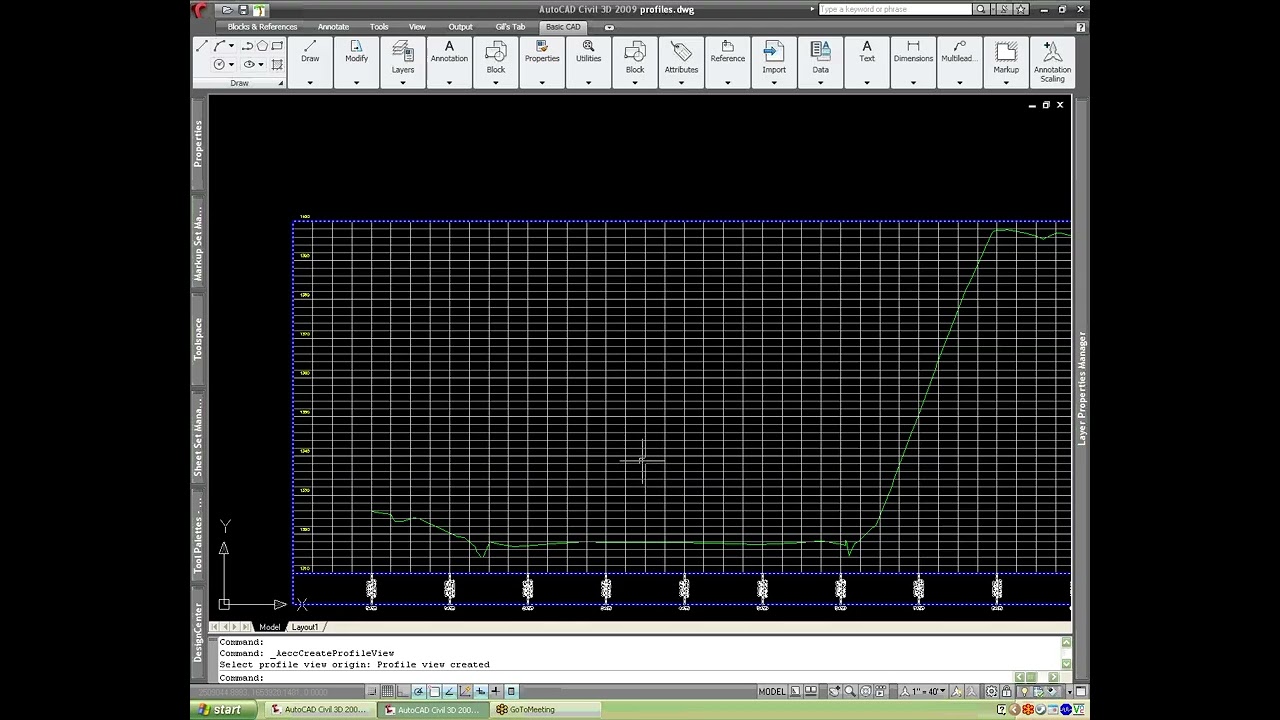Select the Line tool in Draw panel
The height and width of the screenshot is (720, 1280).
(x=202, y=46)
